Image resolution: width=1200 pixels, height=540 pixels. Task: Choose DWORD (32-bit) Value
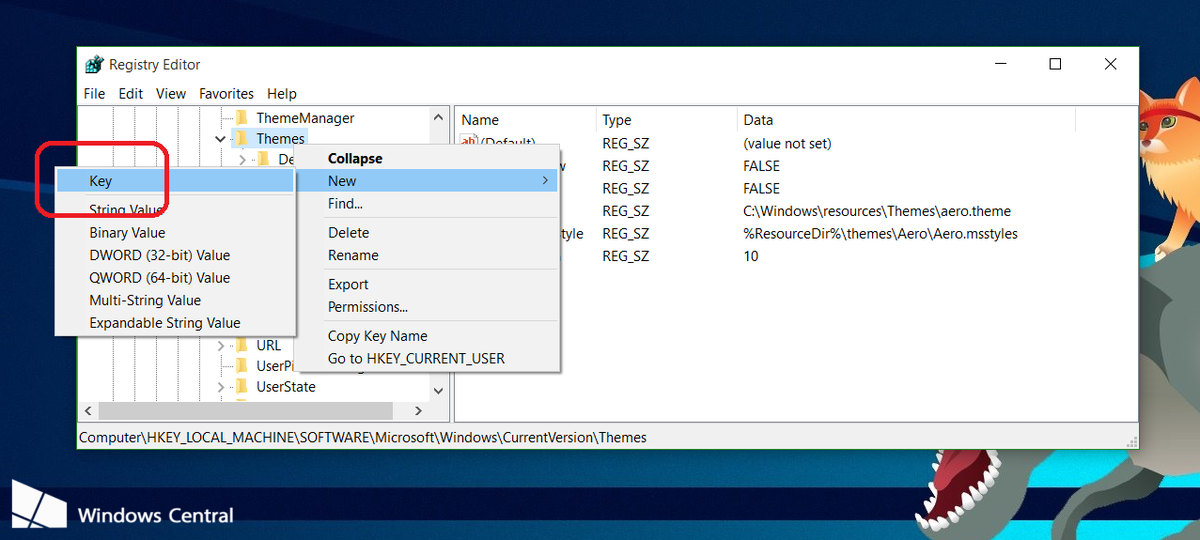(x=175, y=255)
